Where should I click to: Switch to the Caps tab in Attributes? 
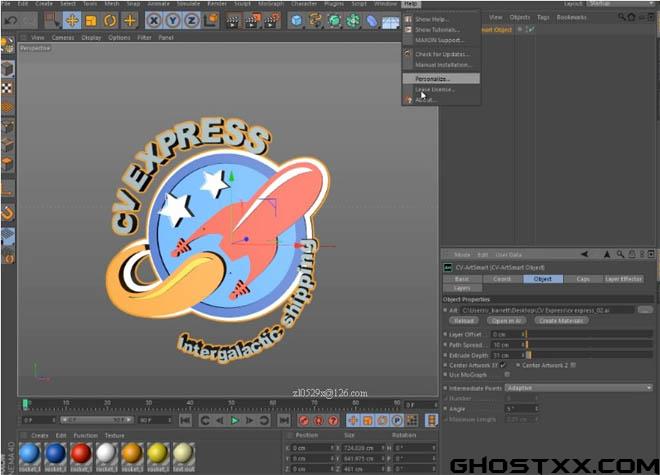(583, 279)
